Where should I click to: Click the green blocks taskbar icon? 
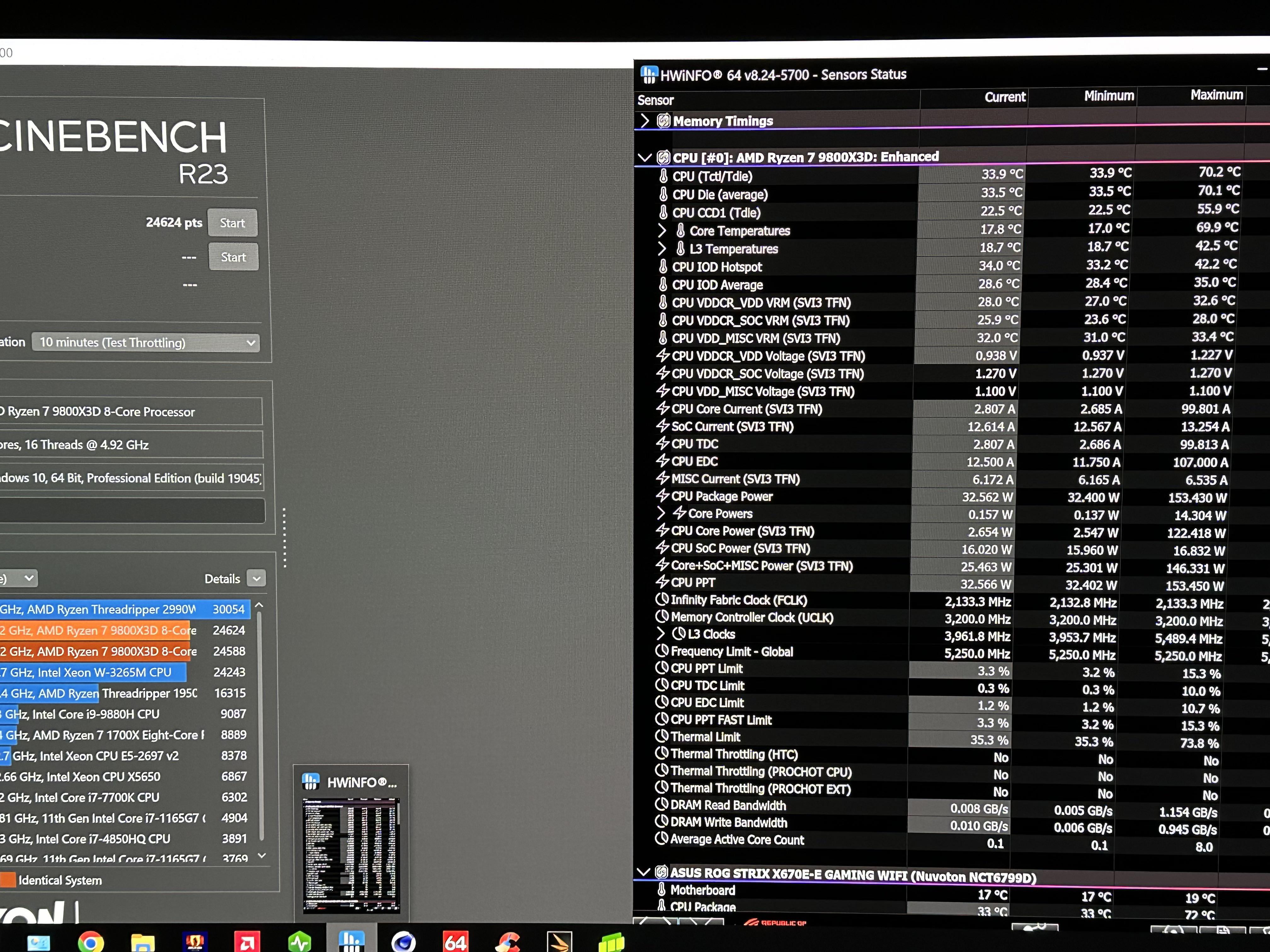[611, 942]
